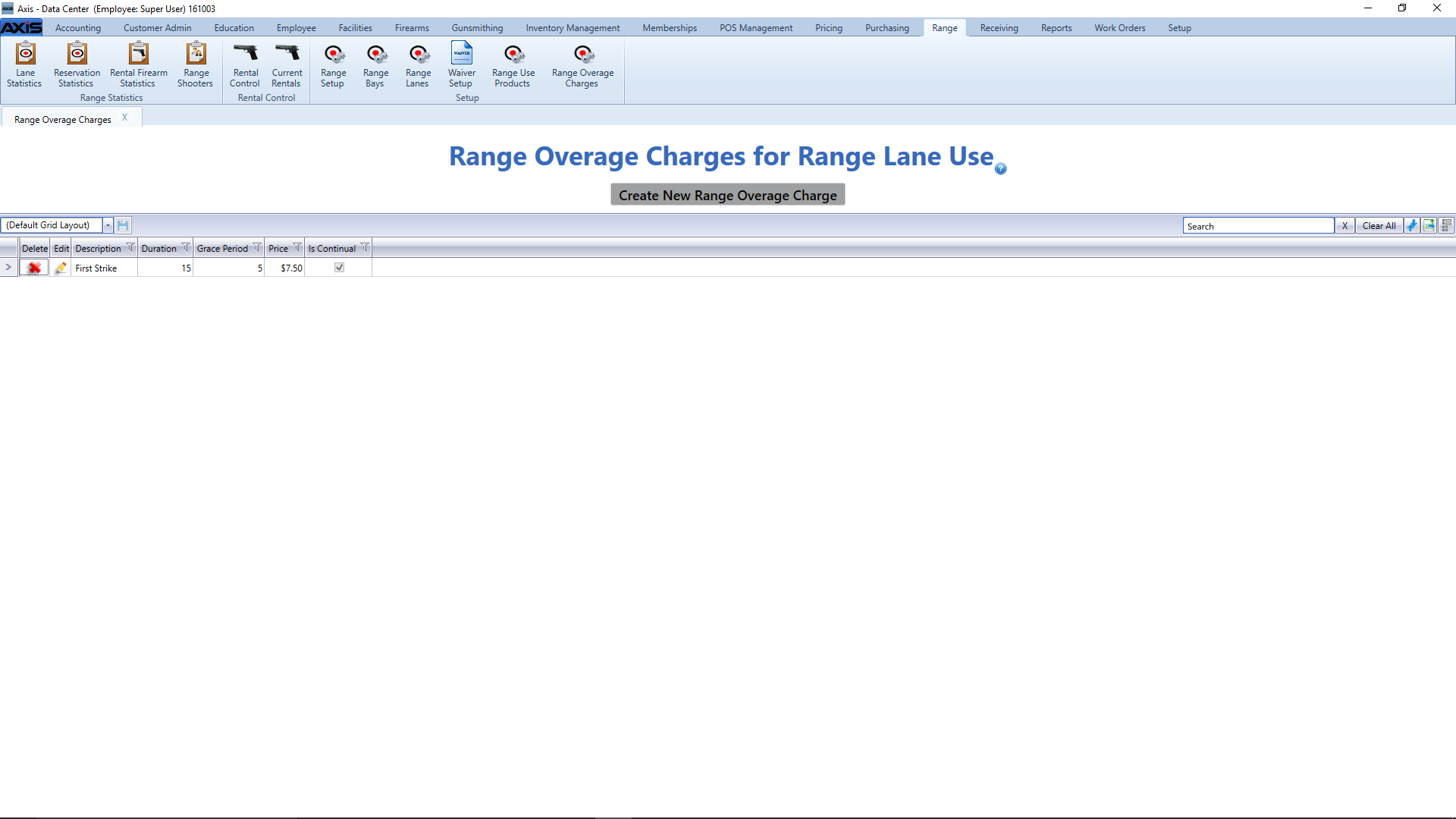Click the Clear All button
Screen dimensions: 1456x819
click(x=1379, y=225)
